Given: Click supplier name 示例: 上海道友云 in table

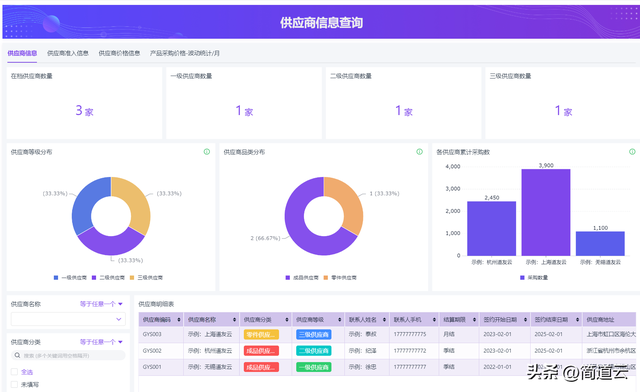Looking at the screenshot, I should tap(210, 334).
